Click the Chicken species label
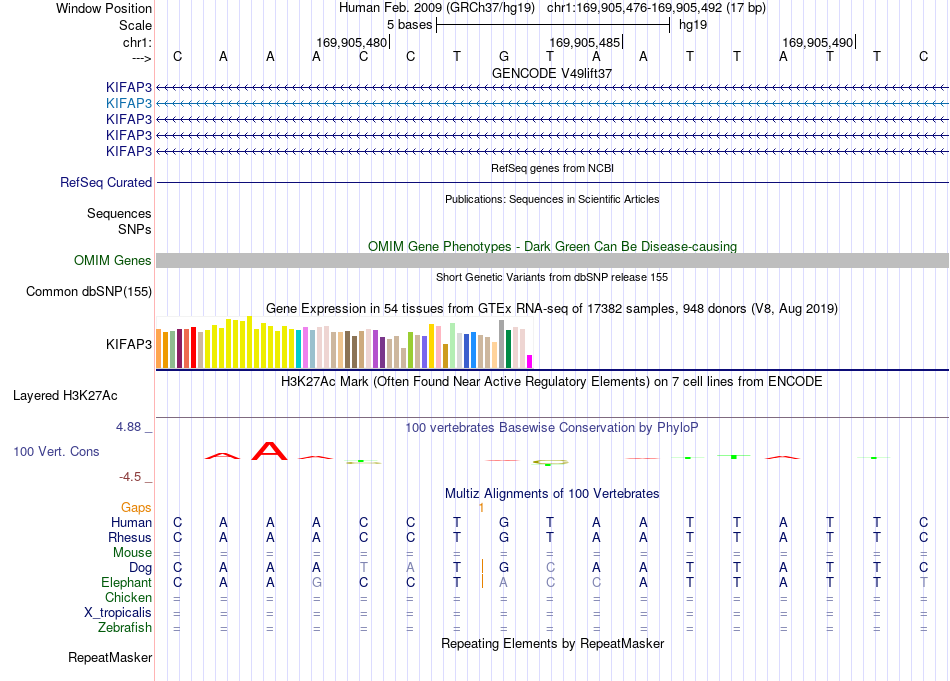Viewport: 950px width, 681px height. tap(128, 597)
